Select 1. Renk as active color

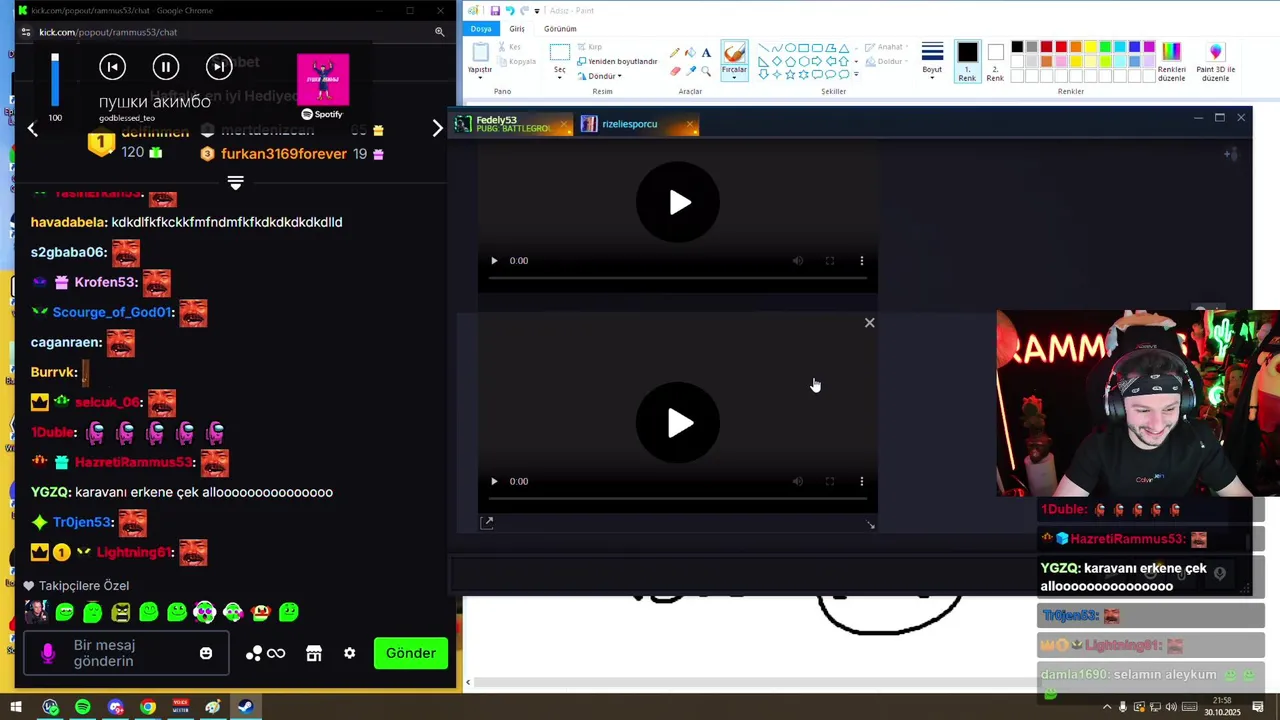pos(967,61)
